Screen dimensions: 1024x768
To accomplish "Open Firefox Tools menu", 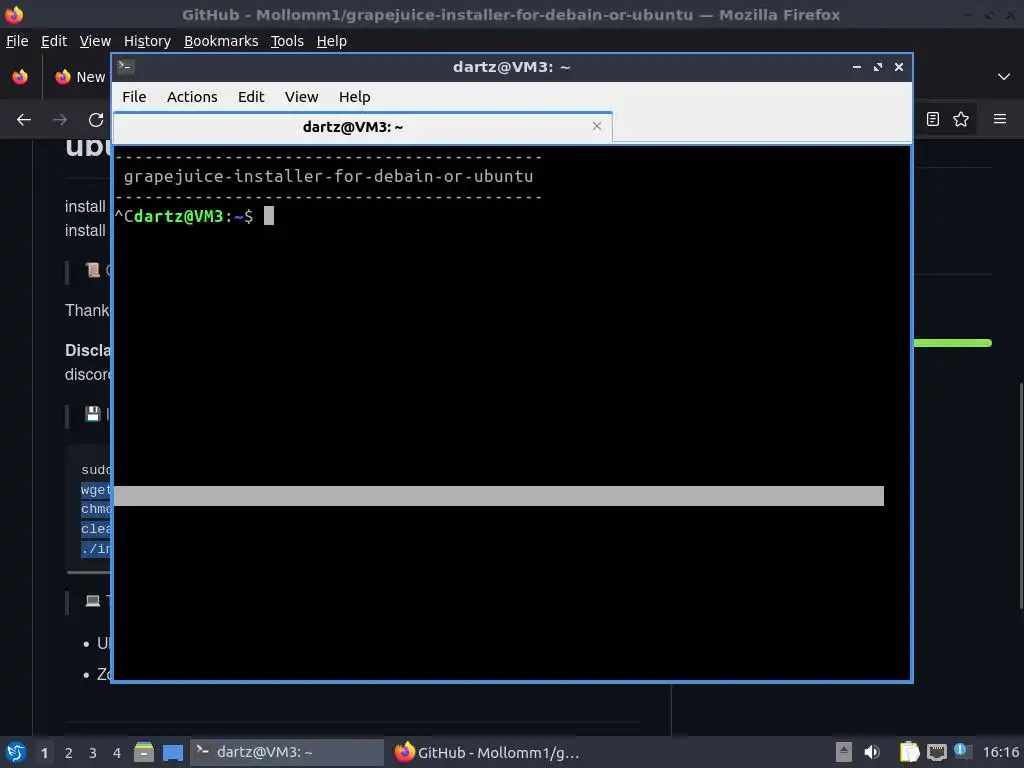I will 287,41.
